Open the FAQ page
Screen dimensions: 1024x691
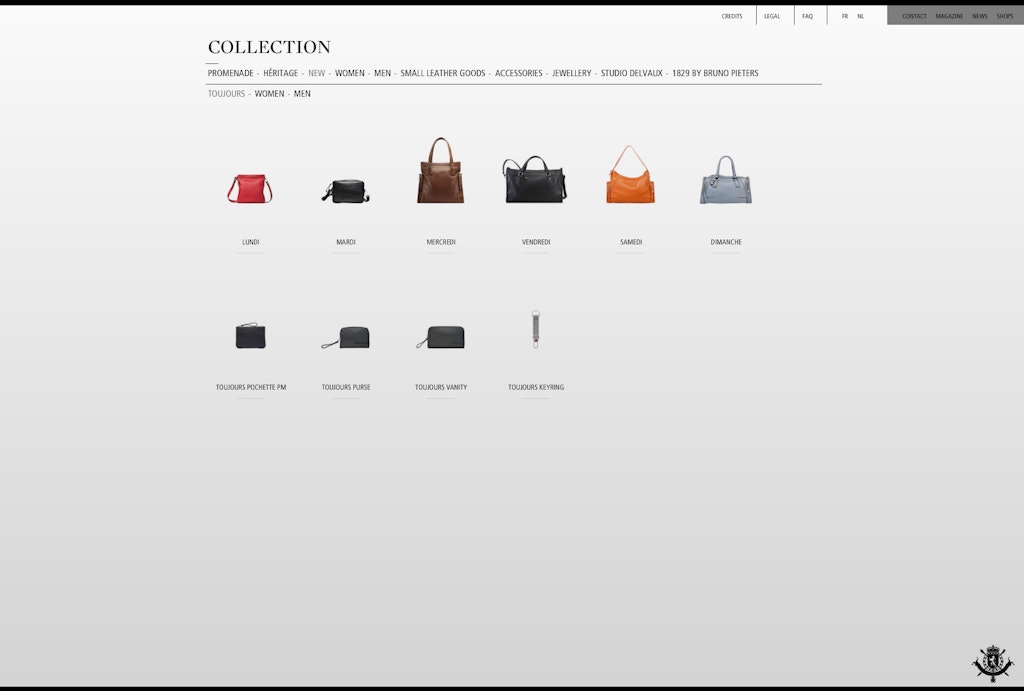(807, 16)
